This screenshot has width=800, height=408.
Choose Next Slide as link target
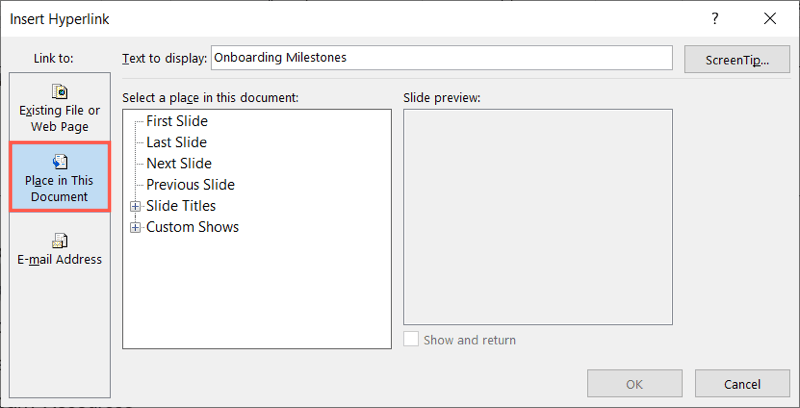(179, 164)
